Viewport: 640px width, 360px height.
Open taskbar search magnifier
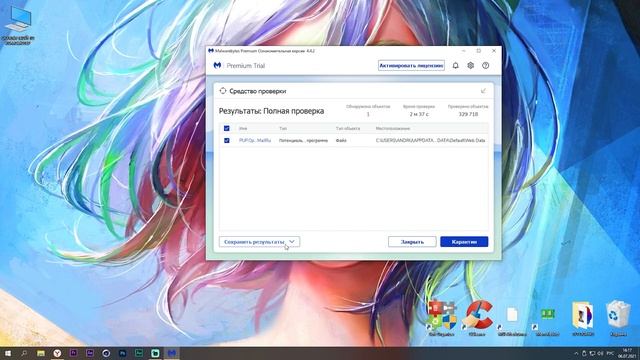coord(24,353)
